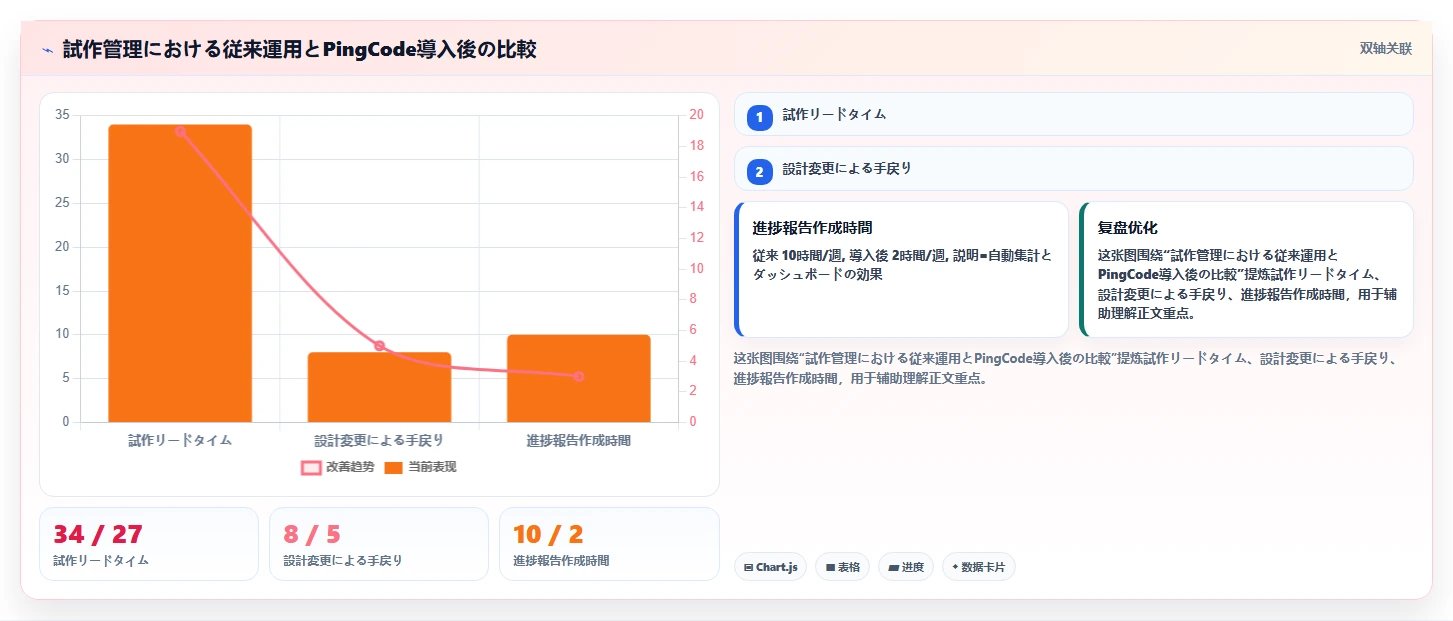Click the 表格 tag
This screenshot has height=621, width=1453.
pyautogui.click(x=843, y=567)
